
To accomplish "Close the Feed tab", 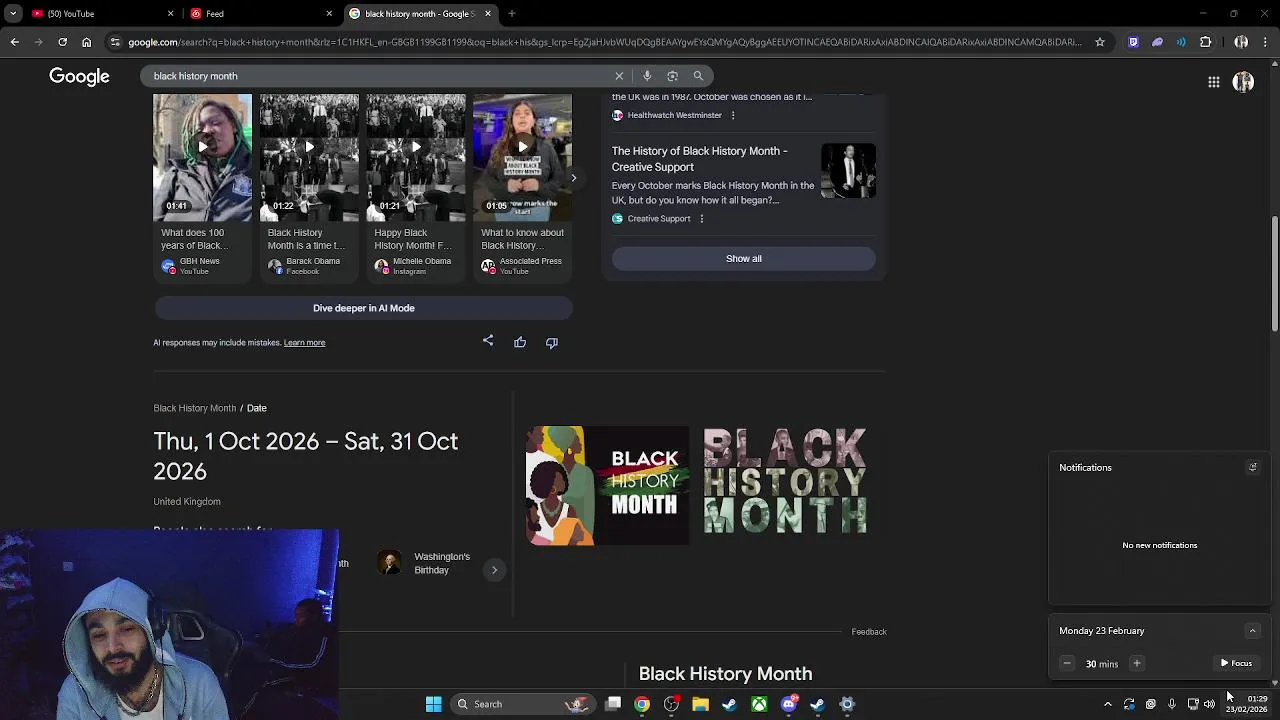I will (329, 13).
